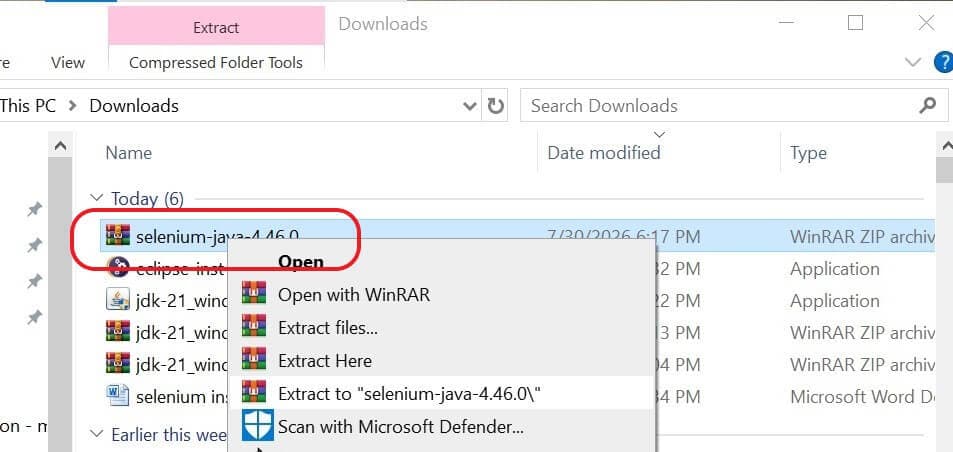Select the file name starting with selenium ins
This screenshot has height=452, width=953.
pos(182,397)
